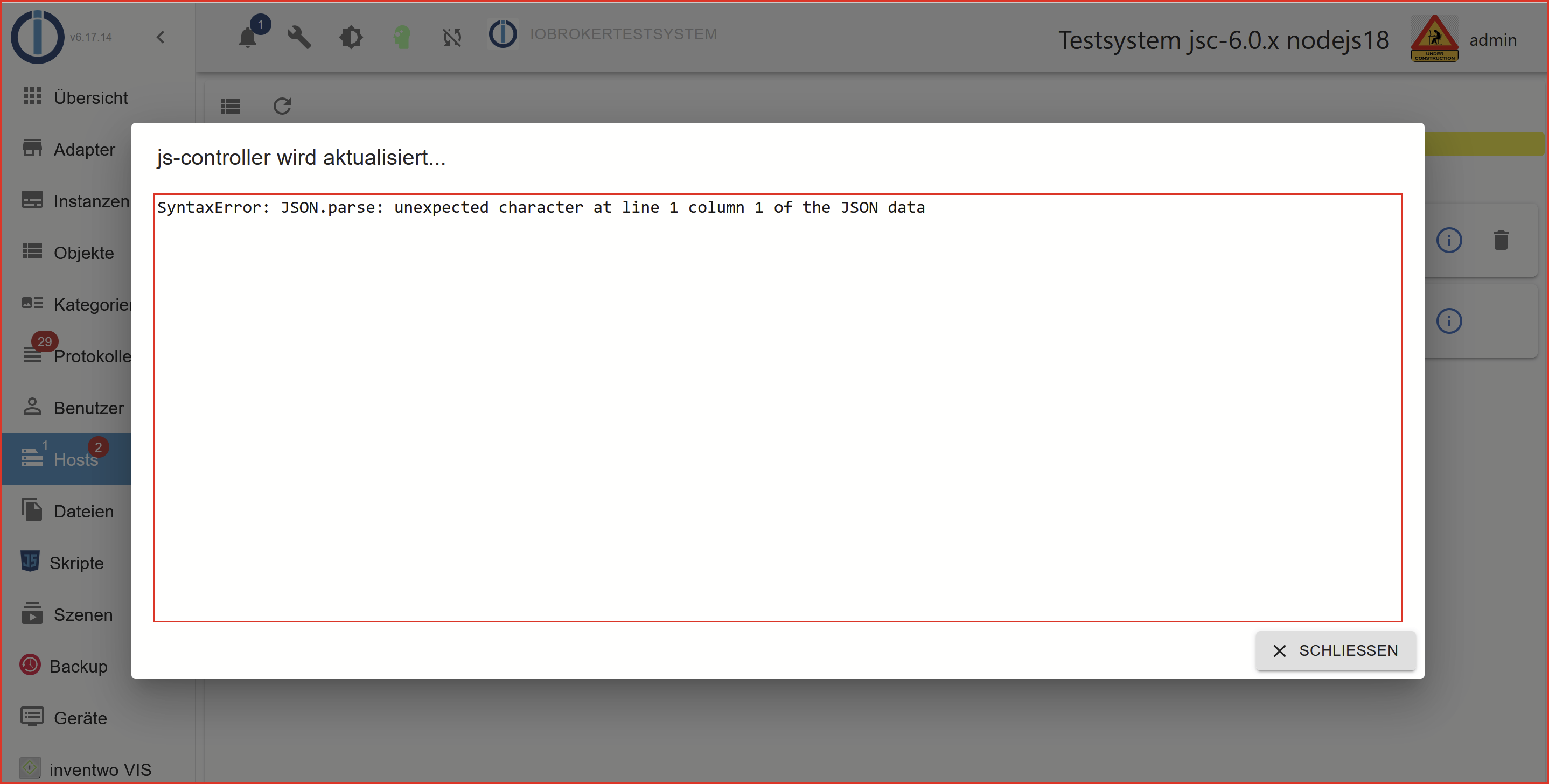Collapse the sidebar with the chevron arrow
Image resolution: width=1549 pixels, height=784 pixels.
(161, 37)
